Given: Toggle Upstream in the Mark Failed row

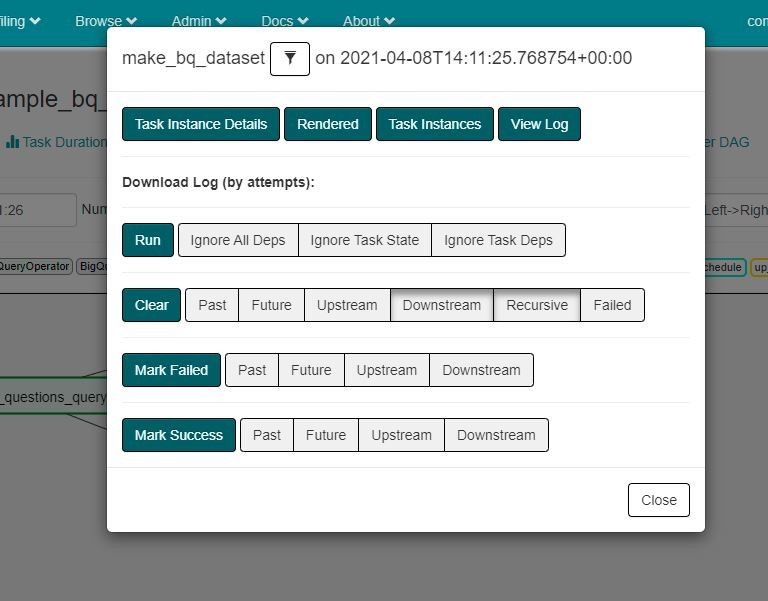Looking at the screenshot, I should tap(387, 370).
